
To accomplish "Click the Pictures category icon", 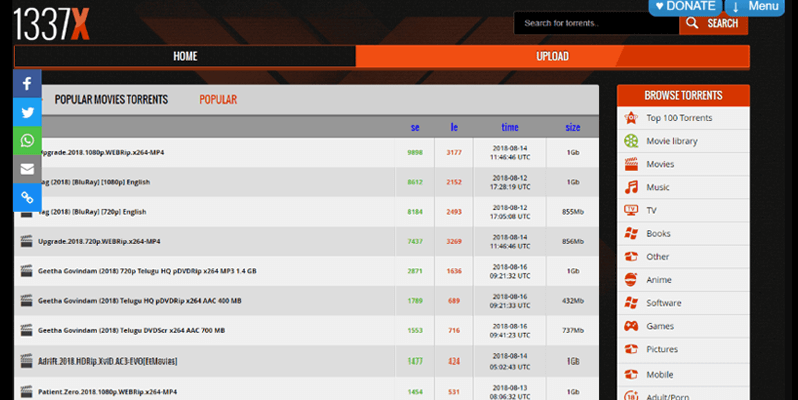I will click(631, 349).
